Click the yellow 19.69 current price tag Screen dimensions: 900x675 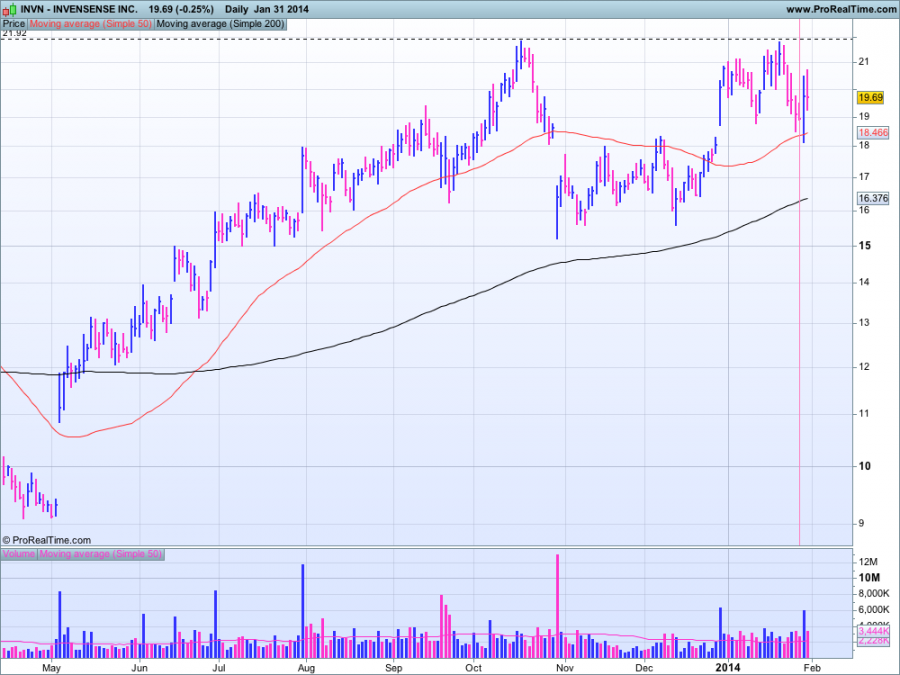(870, 98)
